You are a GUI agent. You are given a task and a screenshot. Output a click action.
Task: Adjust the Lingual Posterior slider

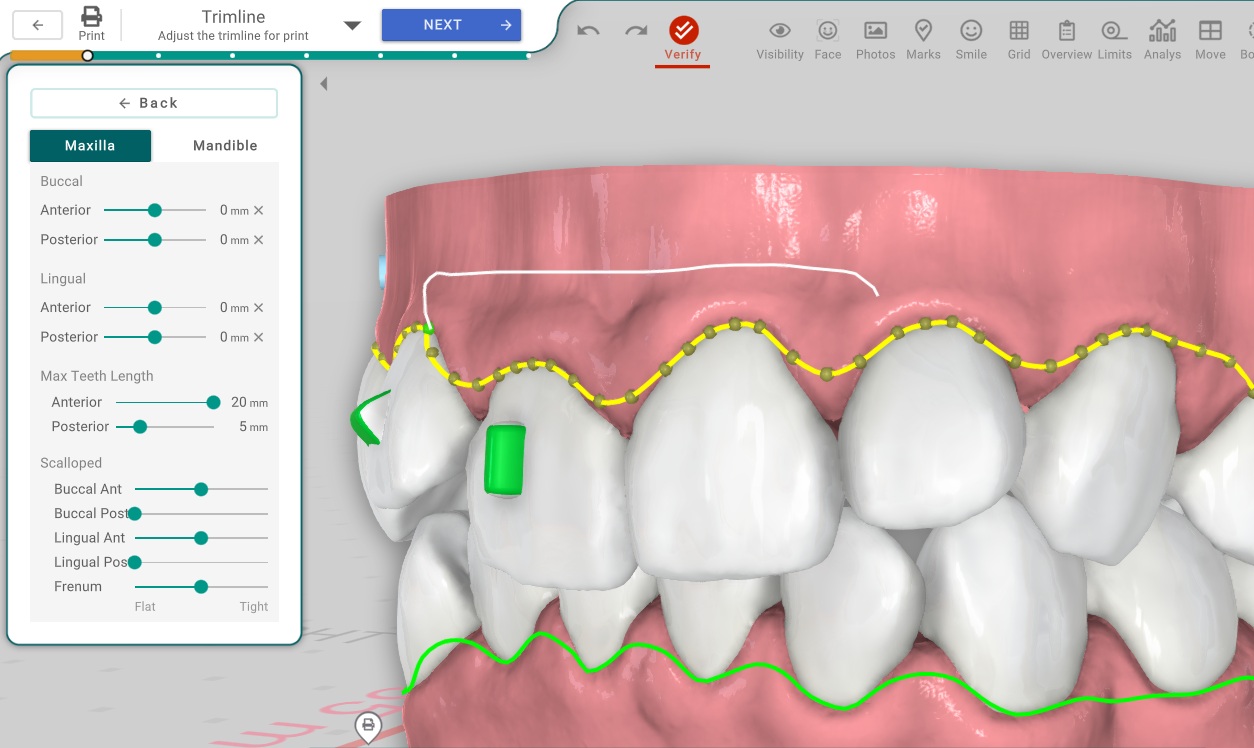point(154,337)
